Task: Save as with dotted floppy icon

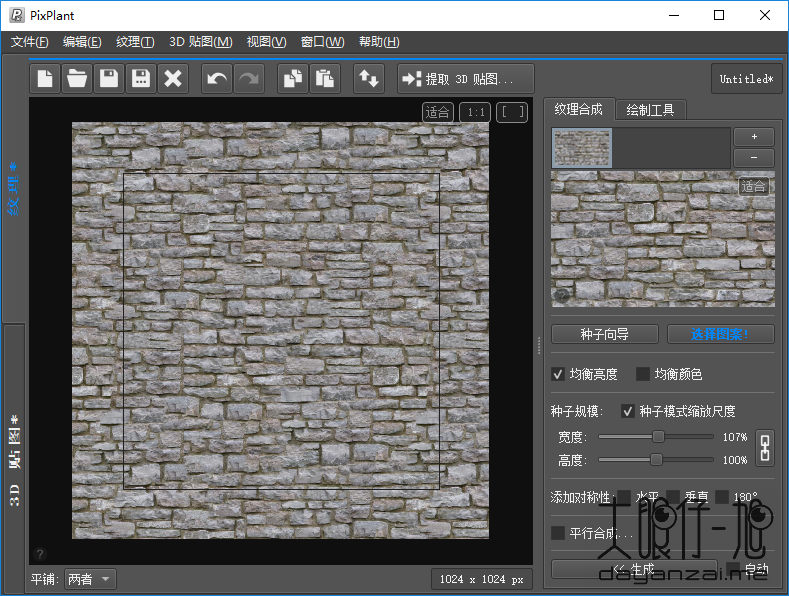Action: pyautogui.click(x=141, y=79)
